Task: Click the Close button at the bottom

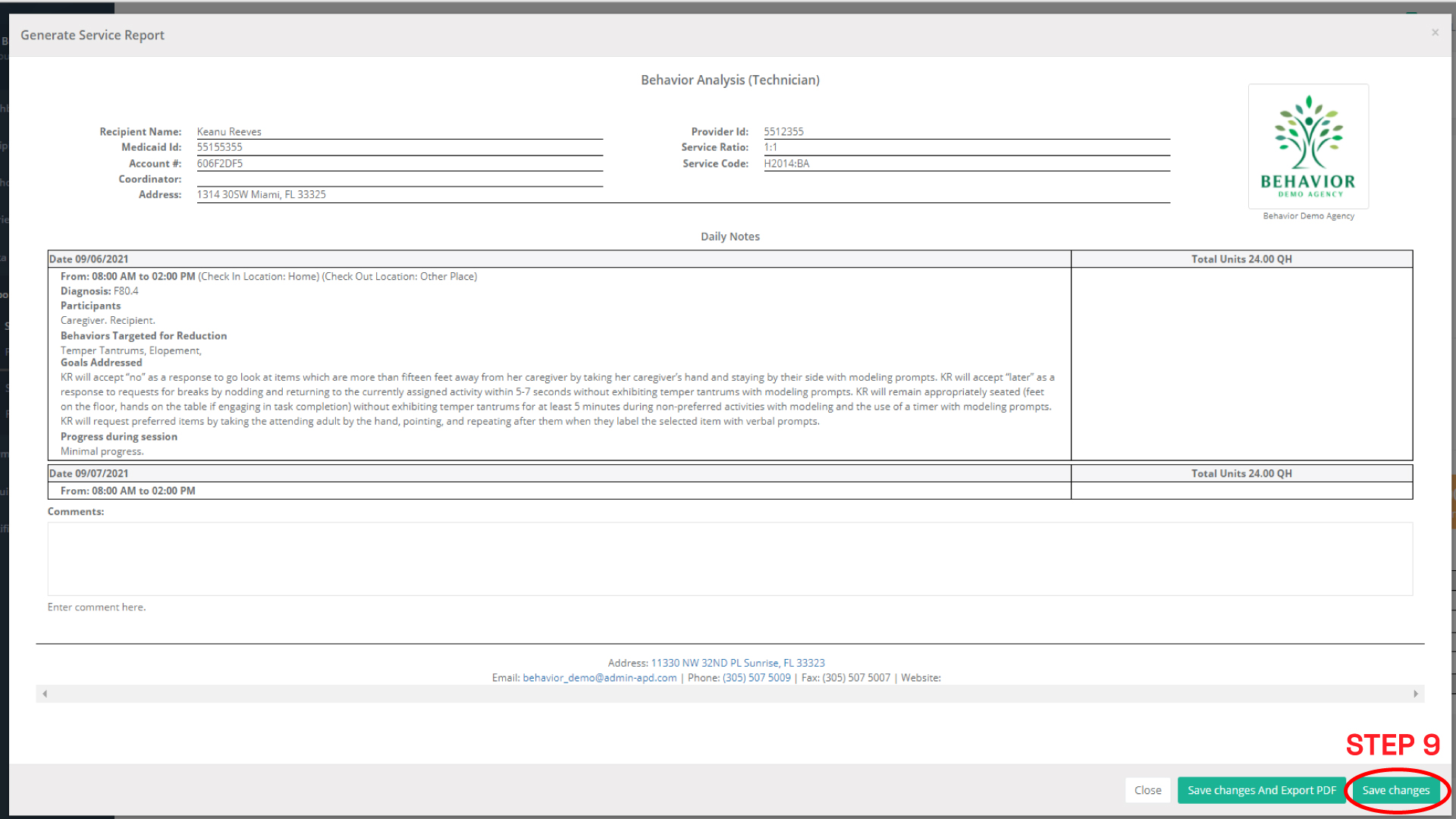Action: click(x=1147, y=789)
